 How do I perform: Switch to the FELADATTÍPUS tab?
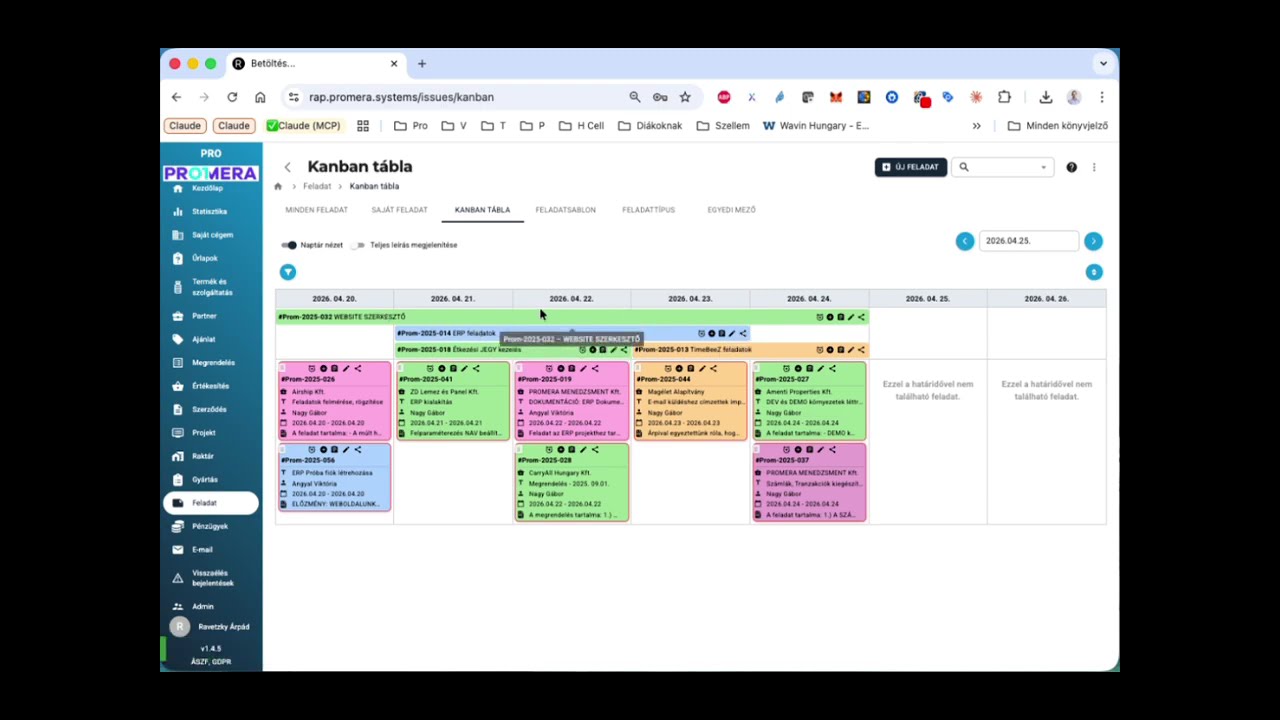648,210
